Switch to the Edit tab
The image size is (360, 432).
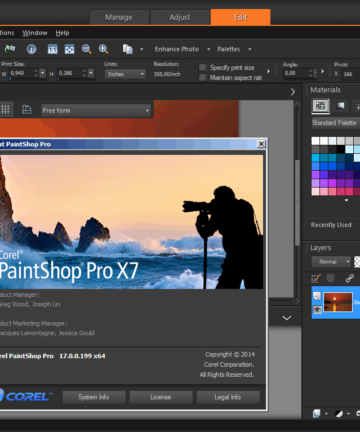click(240, 17)
